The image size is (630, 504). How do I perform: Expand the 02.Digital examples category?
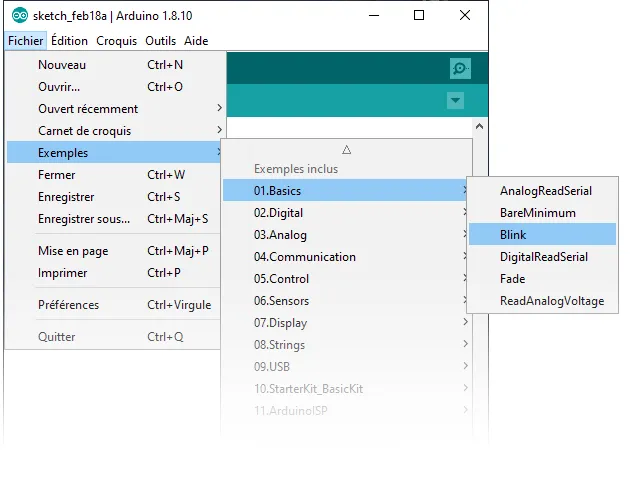click(x=346, y=213)
